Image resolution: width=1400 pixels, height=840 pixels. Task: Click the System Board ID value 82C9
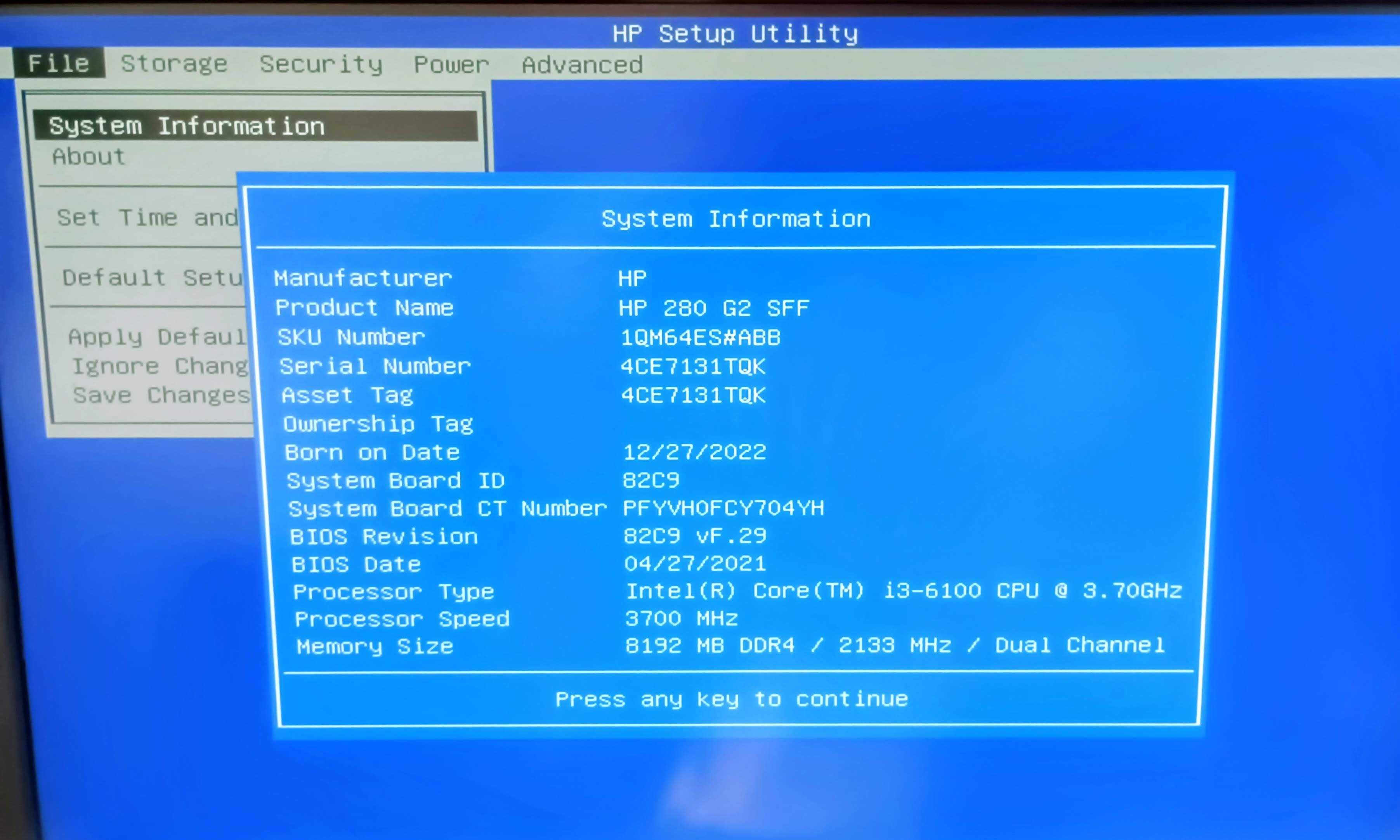[x=651, y=480]
